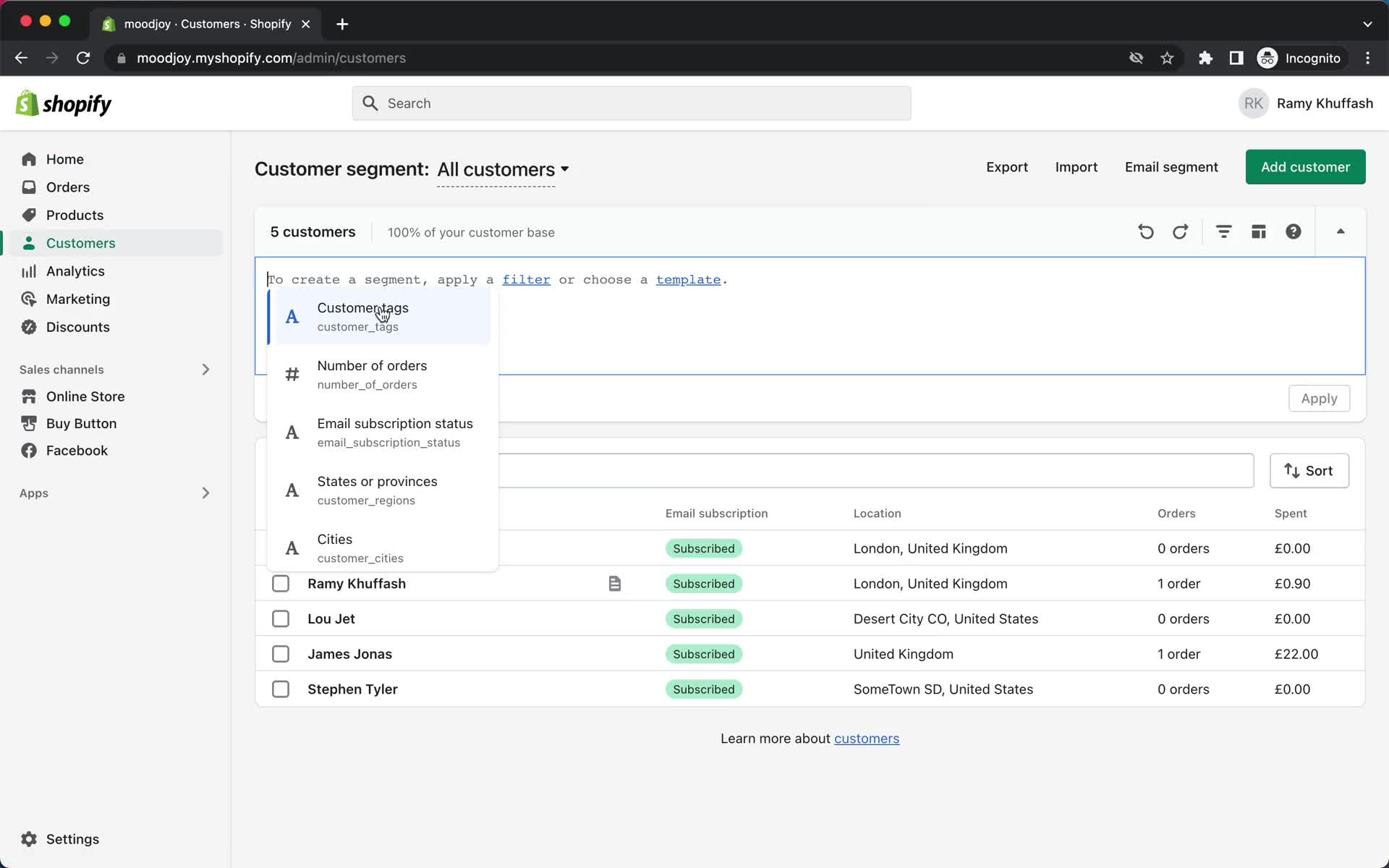This screenshot has height=868, width=1389.
Task: Open Analytics in the sidebar
Action: 75,271
